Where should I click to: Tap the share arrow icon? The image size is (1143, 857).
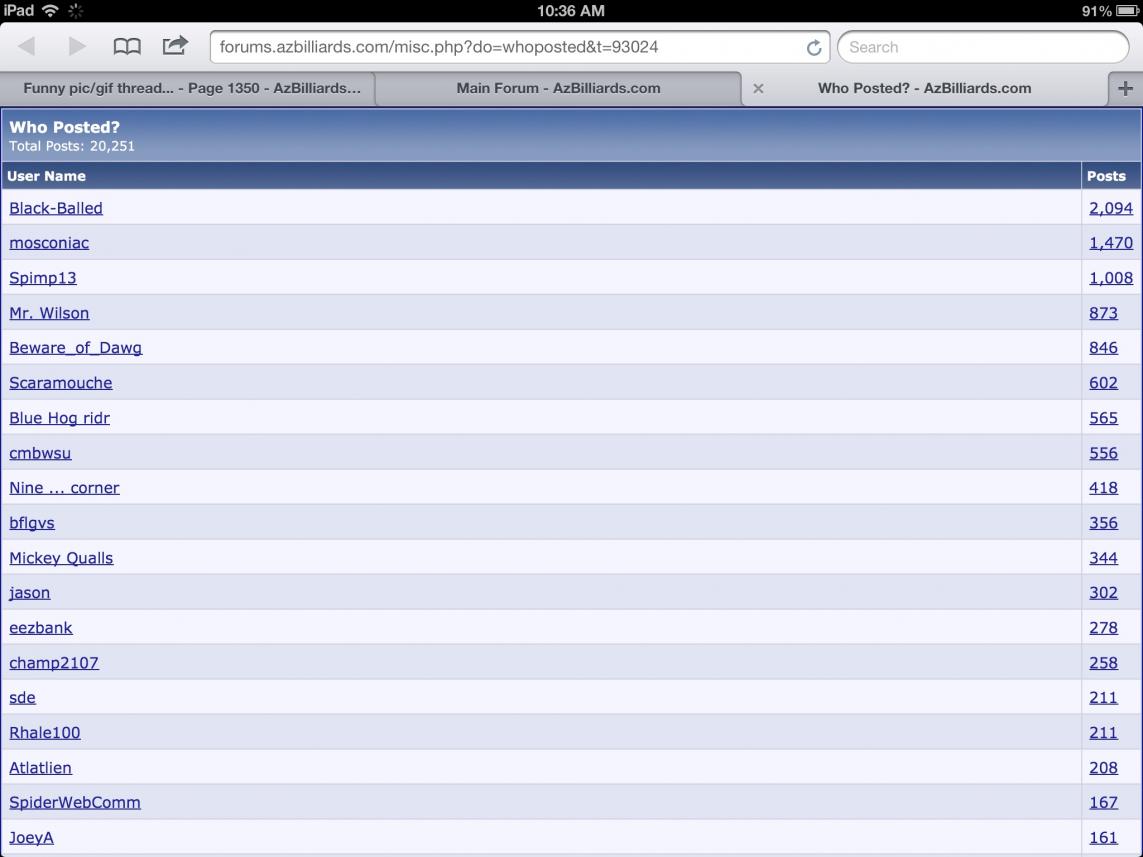[175, 46]
